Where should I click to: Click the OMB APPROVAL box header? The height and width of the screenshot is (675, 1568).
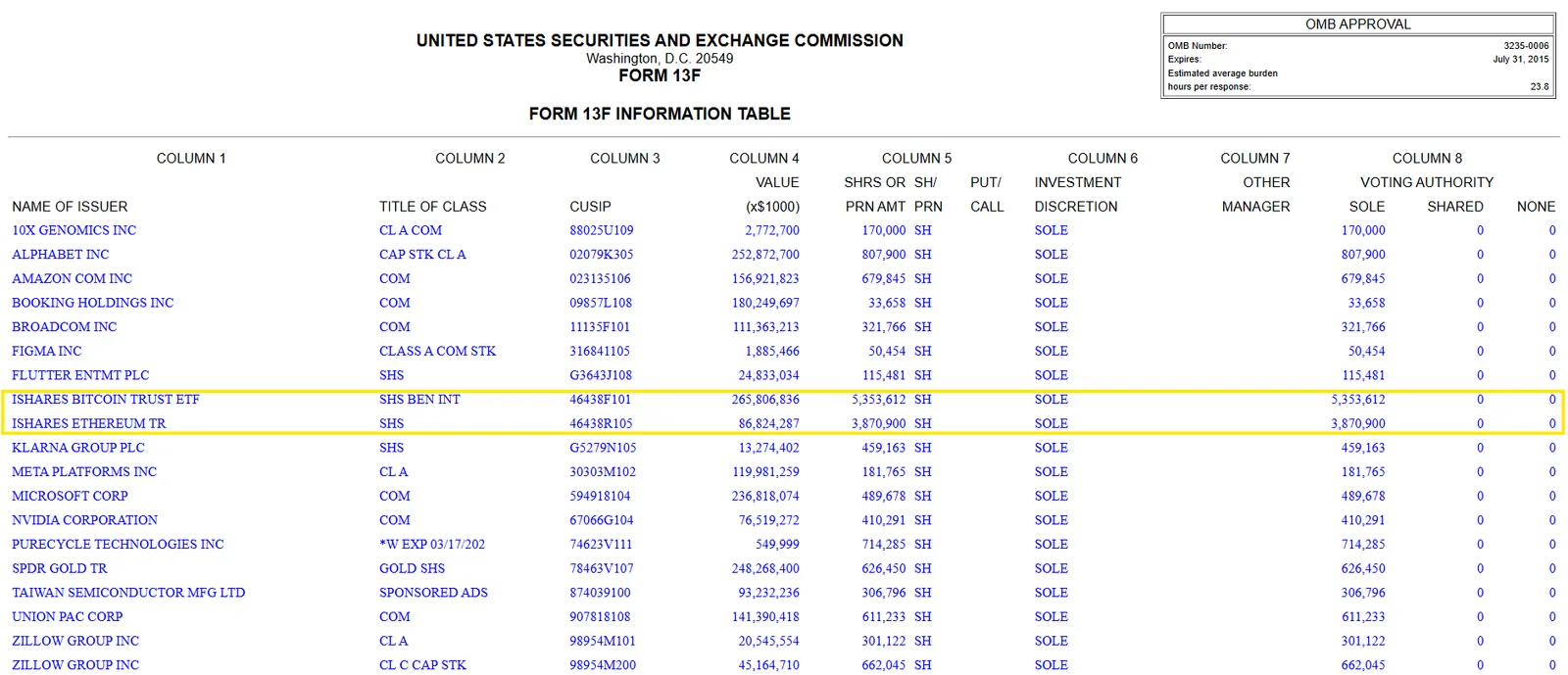point(1357,24)
